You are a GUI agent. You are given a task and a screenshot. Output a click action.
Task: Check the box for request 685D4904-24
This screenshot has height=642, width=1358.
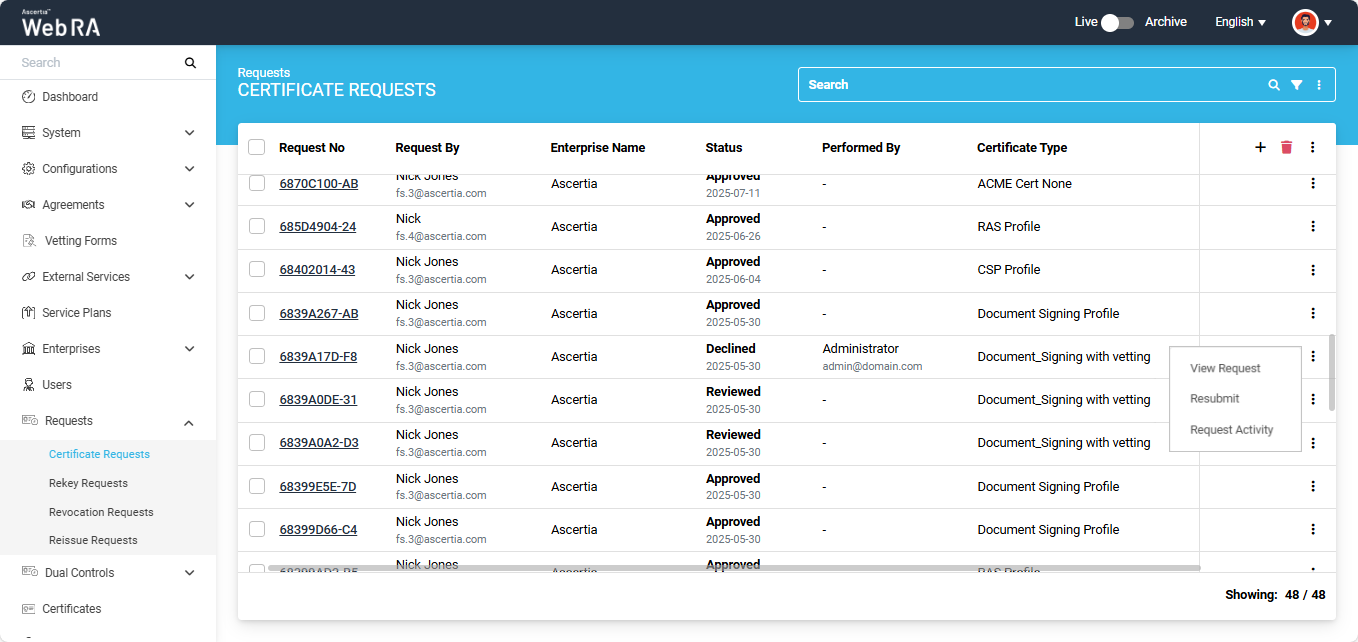point(257,226)
